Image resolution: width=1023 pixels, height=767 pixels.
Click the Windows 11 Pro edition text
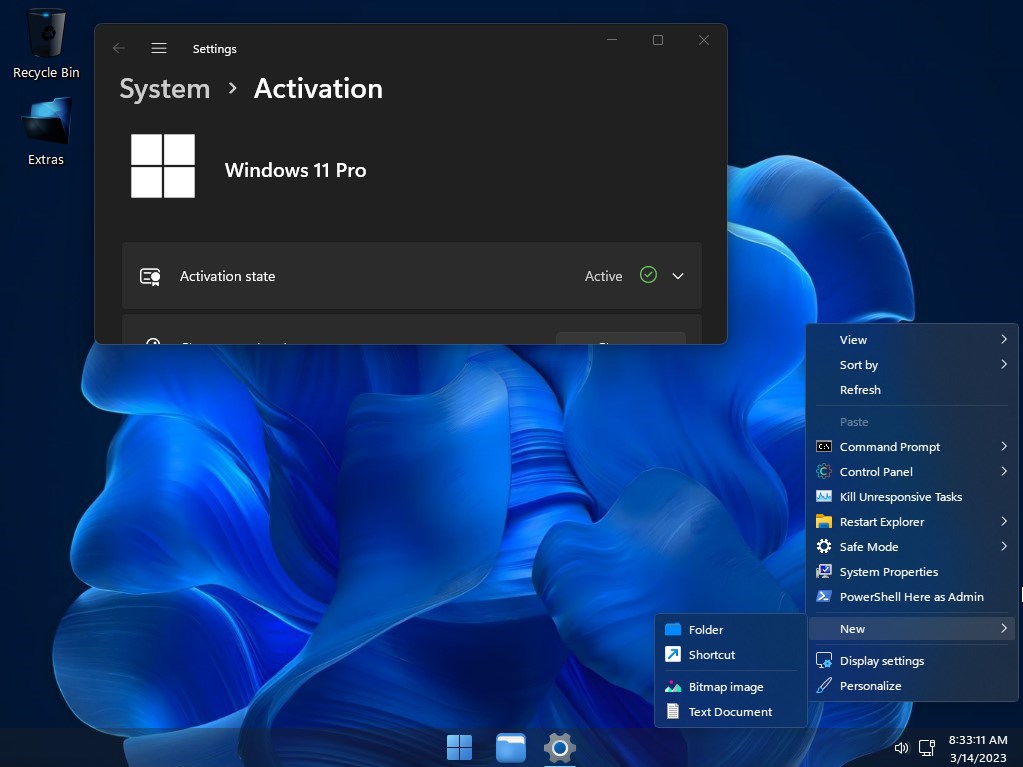point(296,170)
